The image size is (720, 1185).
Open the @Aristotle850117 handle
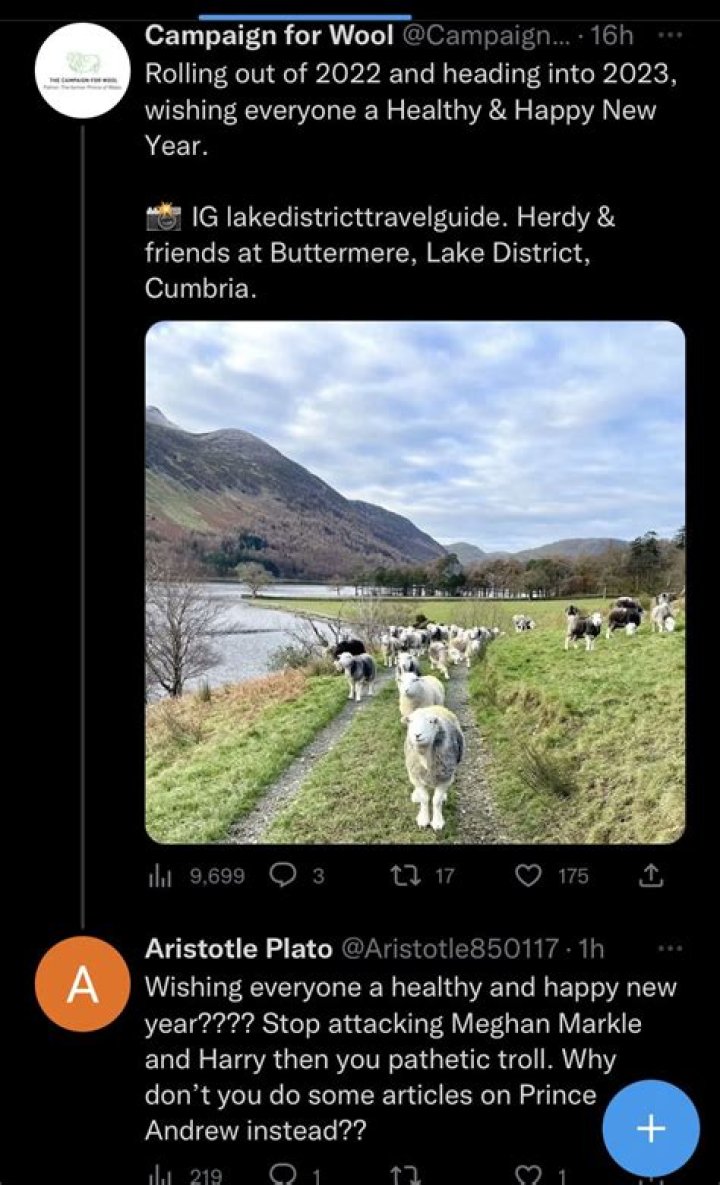tap(451, 948)
